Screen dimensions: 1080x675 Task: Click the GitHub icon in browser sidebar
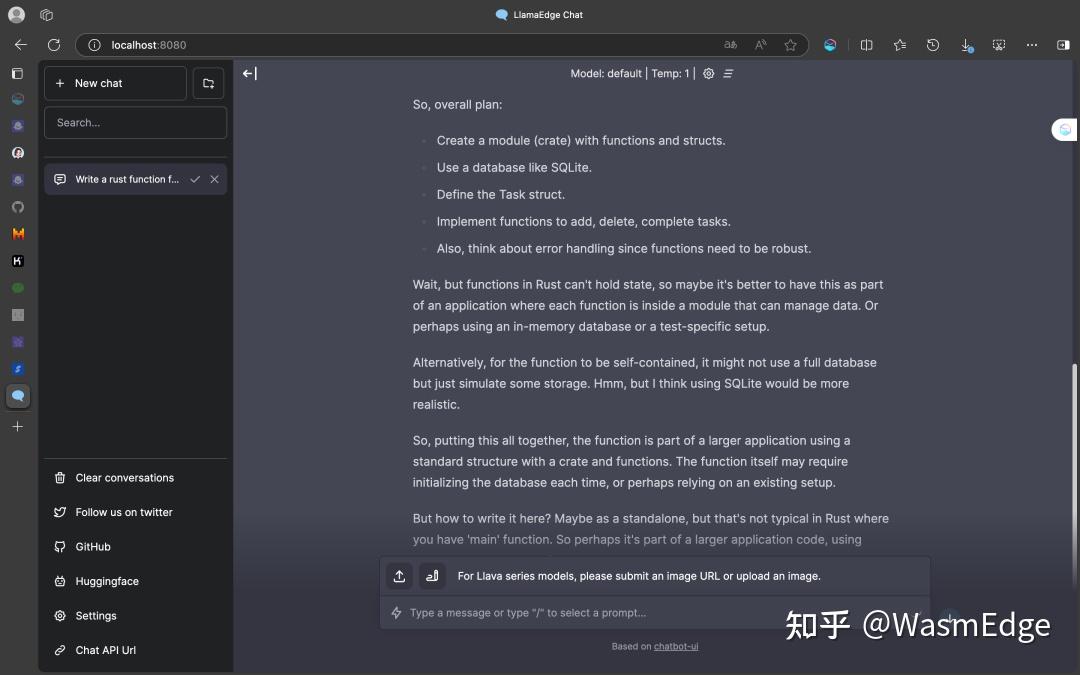pos(17,207)
